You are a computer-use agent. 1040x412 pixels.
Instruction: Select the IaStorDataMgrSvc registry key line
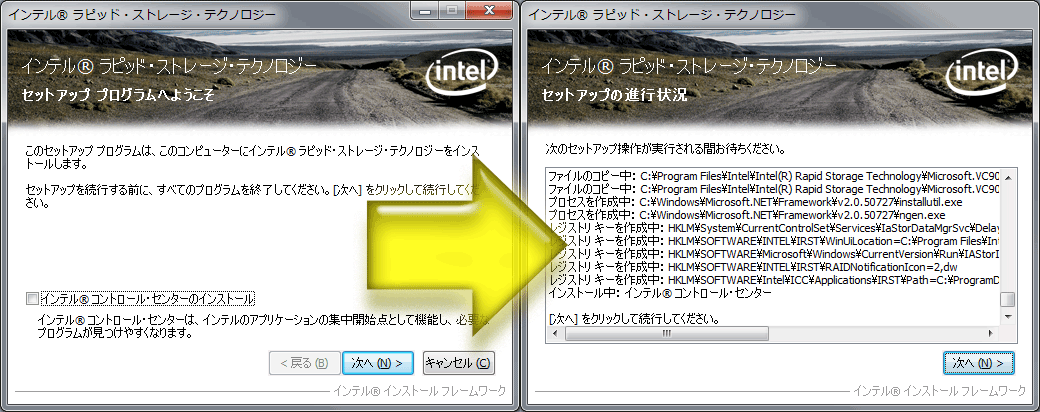point(775,228)
